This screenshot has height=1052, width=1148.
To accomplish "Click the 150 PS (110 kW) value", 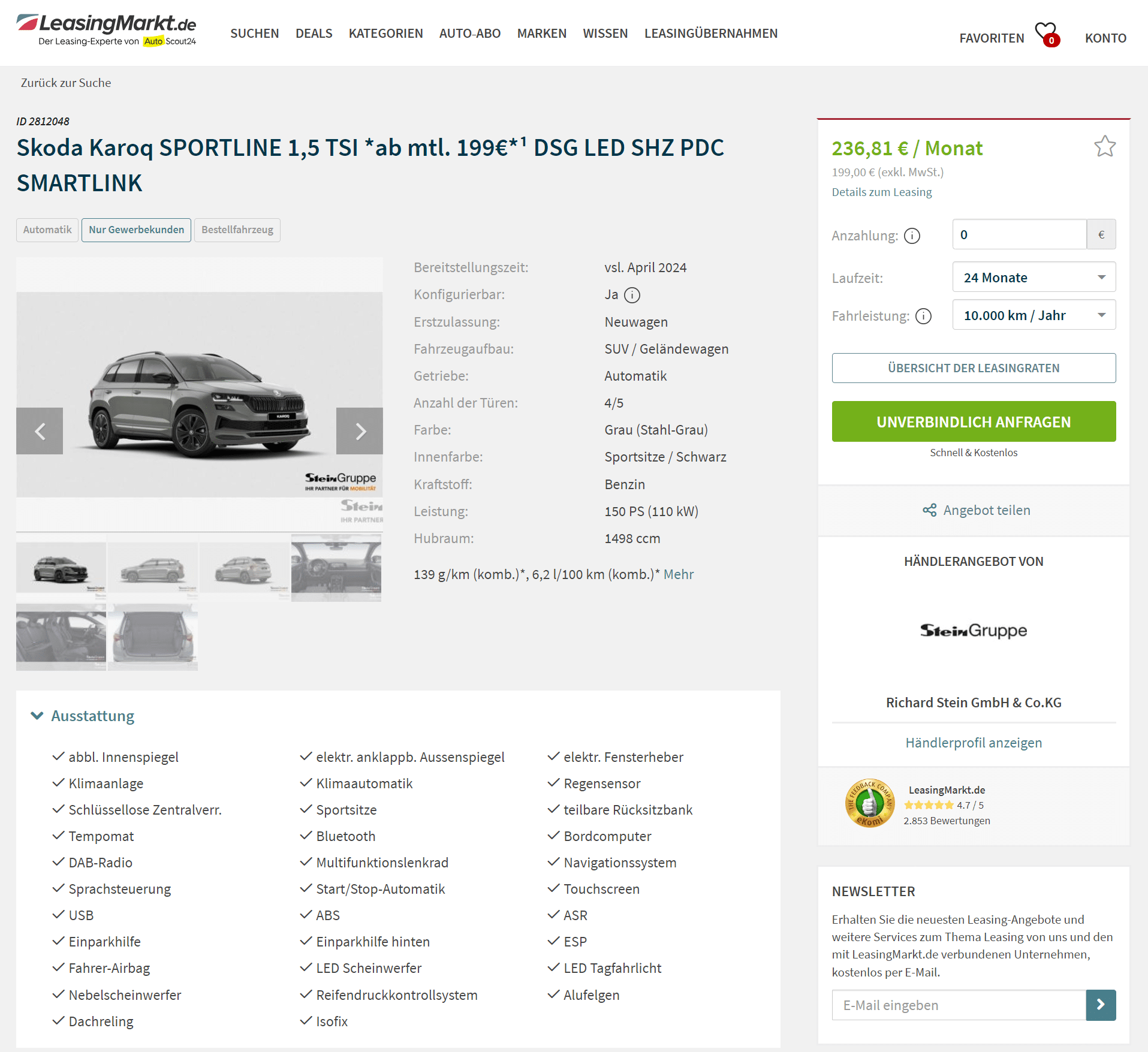I will (x=651, y=511).
